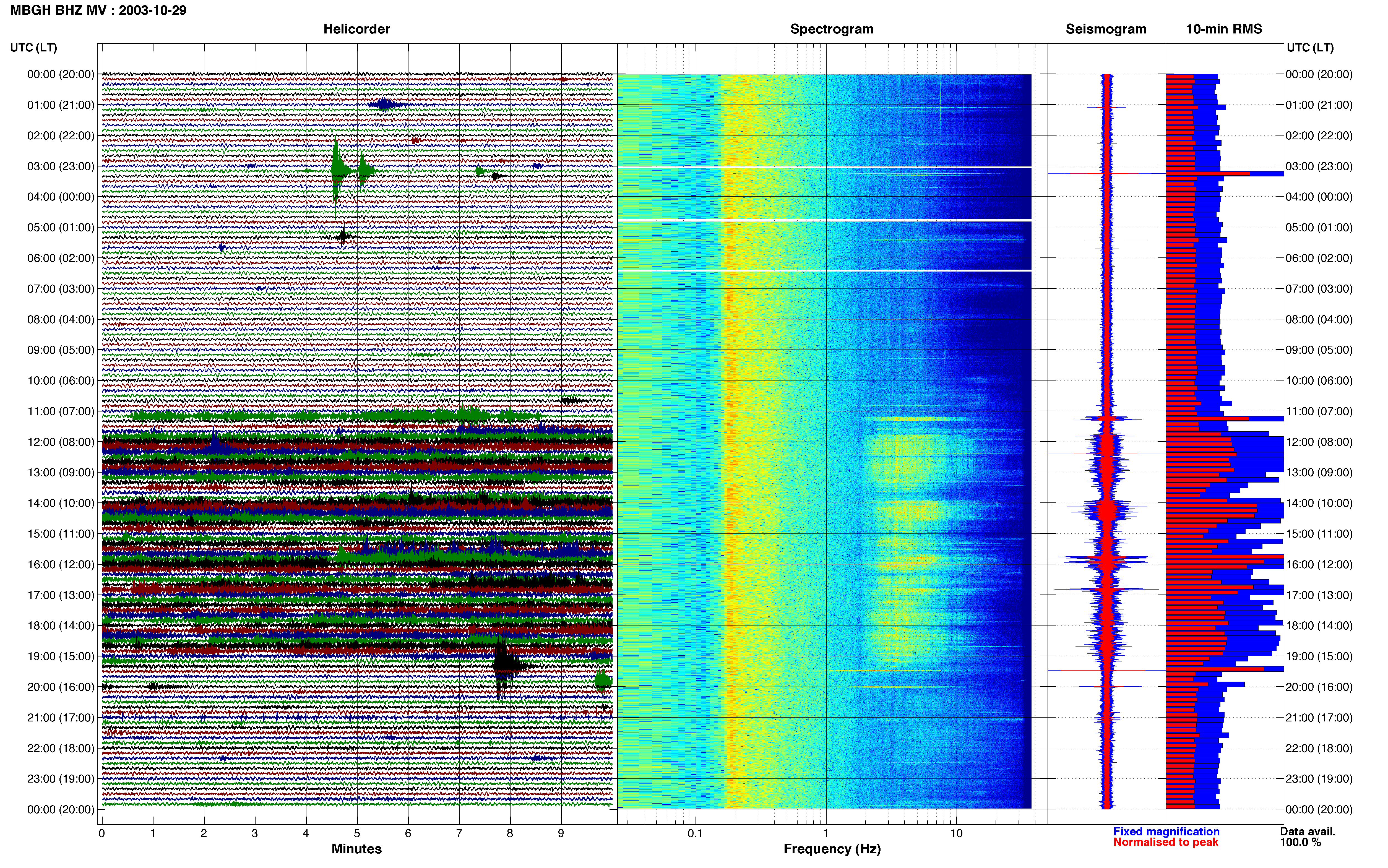
Task: Click the '0' minutes tick label
Action: (x=101, y=833)
